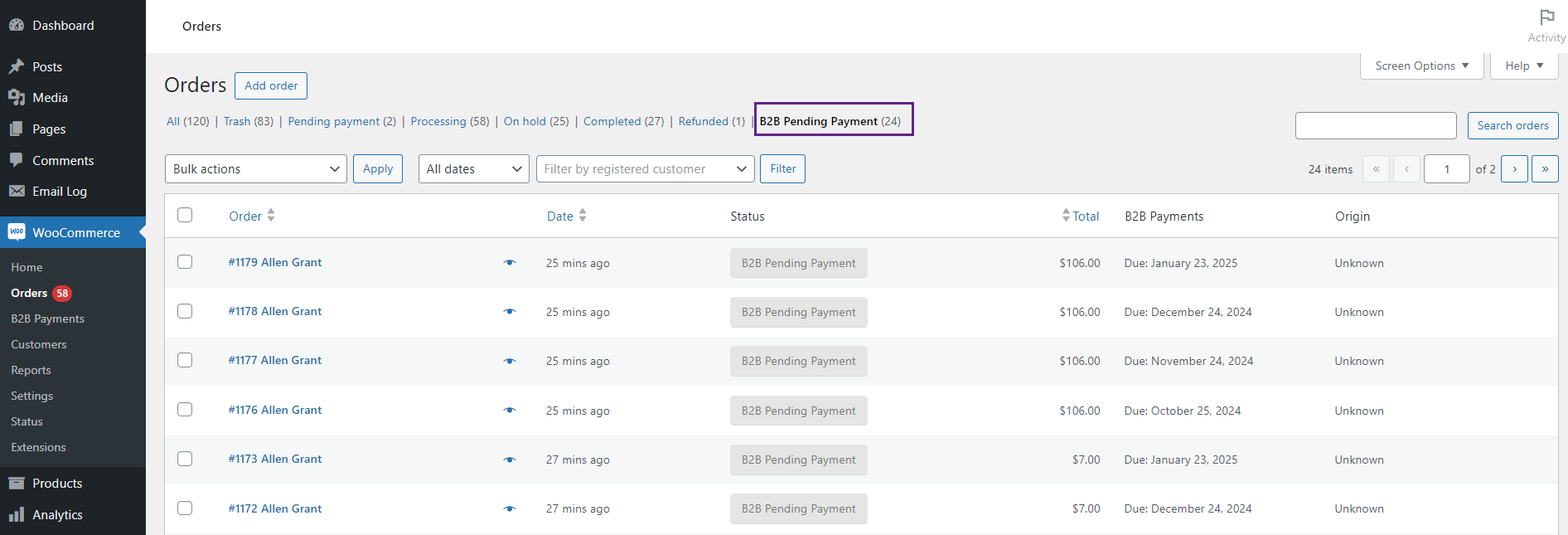This screenshot has width=1568, height=535.
Task: Go to next page of orders
Action: click(1514, 168)
